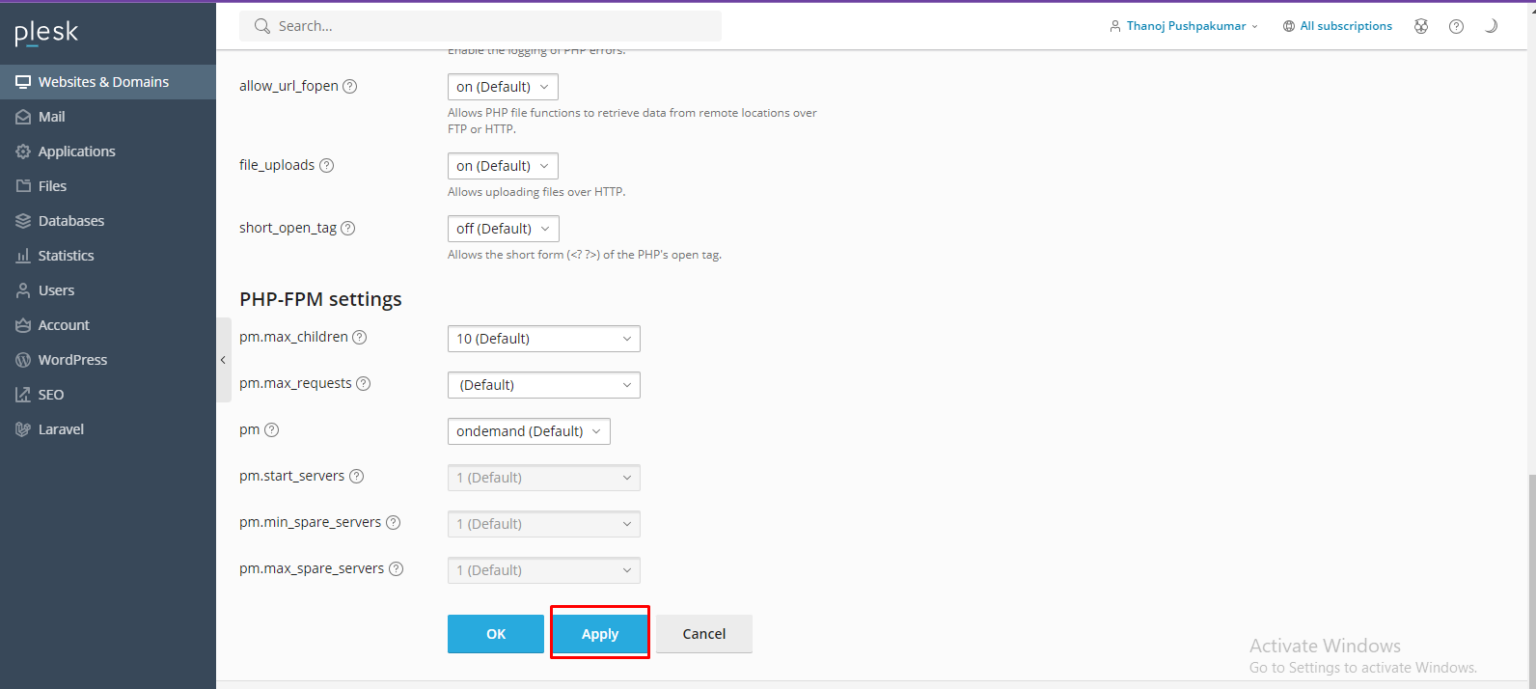Click the help question mark icon in header
The height and width of the screenshot is (689, 1536).
(1456, 27)
